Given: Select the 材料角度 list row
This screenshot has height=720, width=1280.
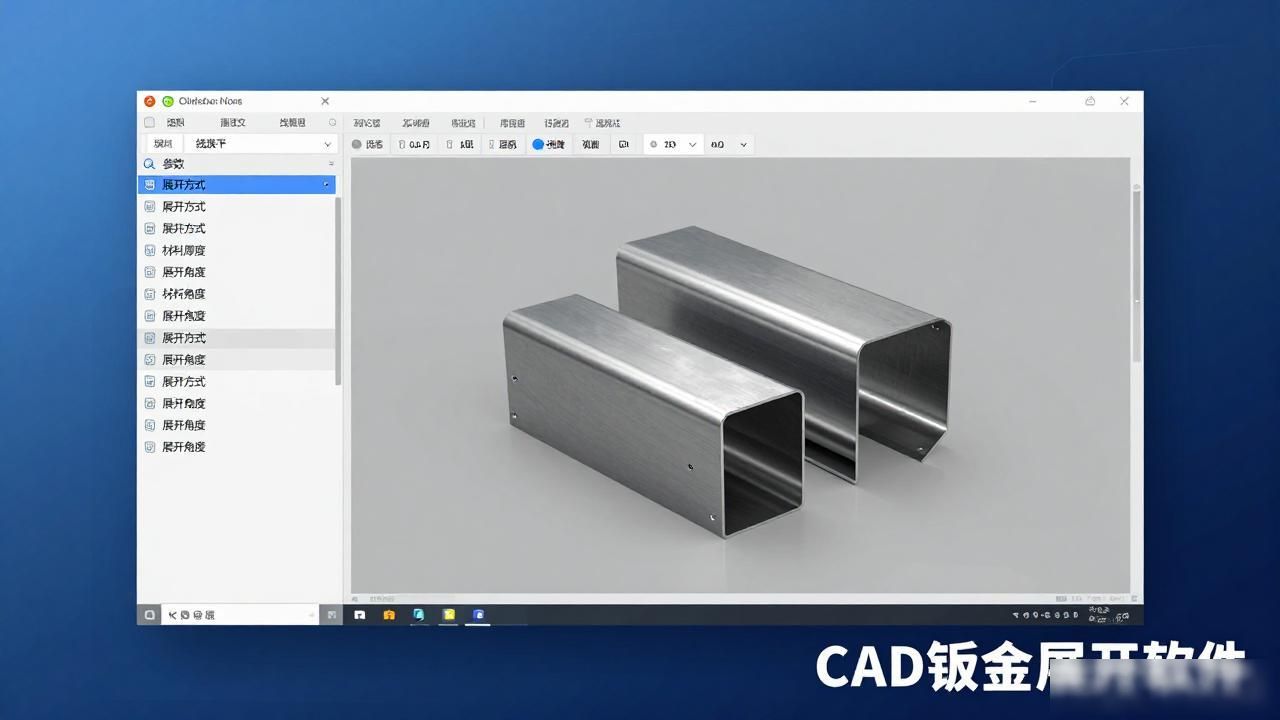Looking at the screenshot, I should point(236,294).
